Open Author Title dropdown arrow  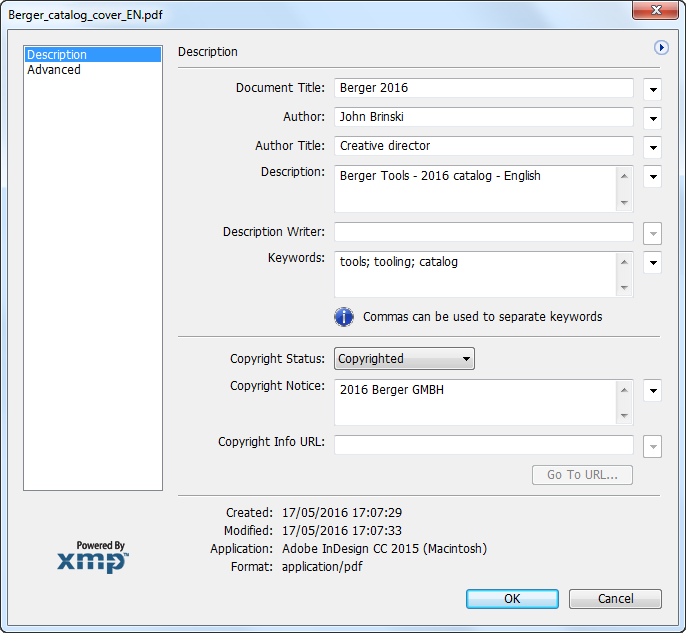pos(652,147)
